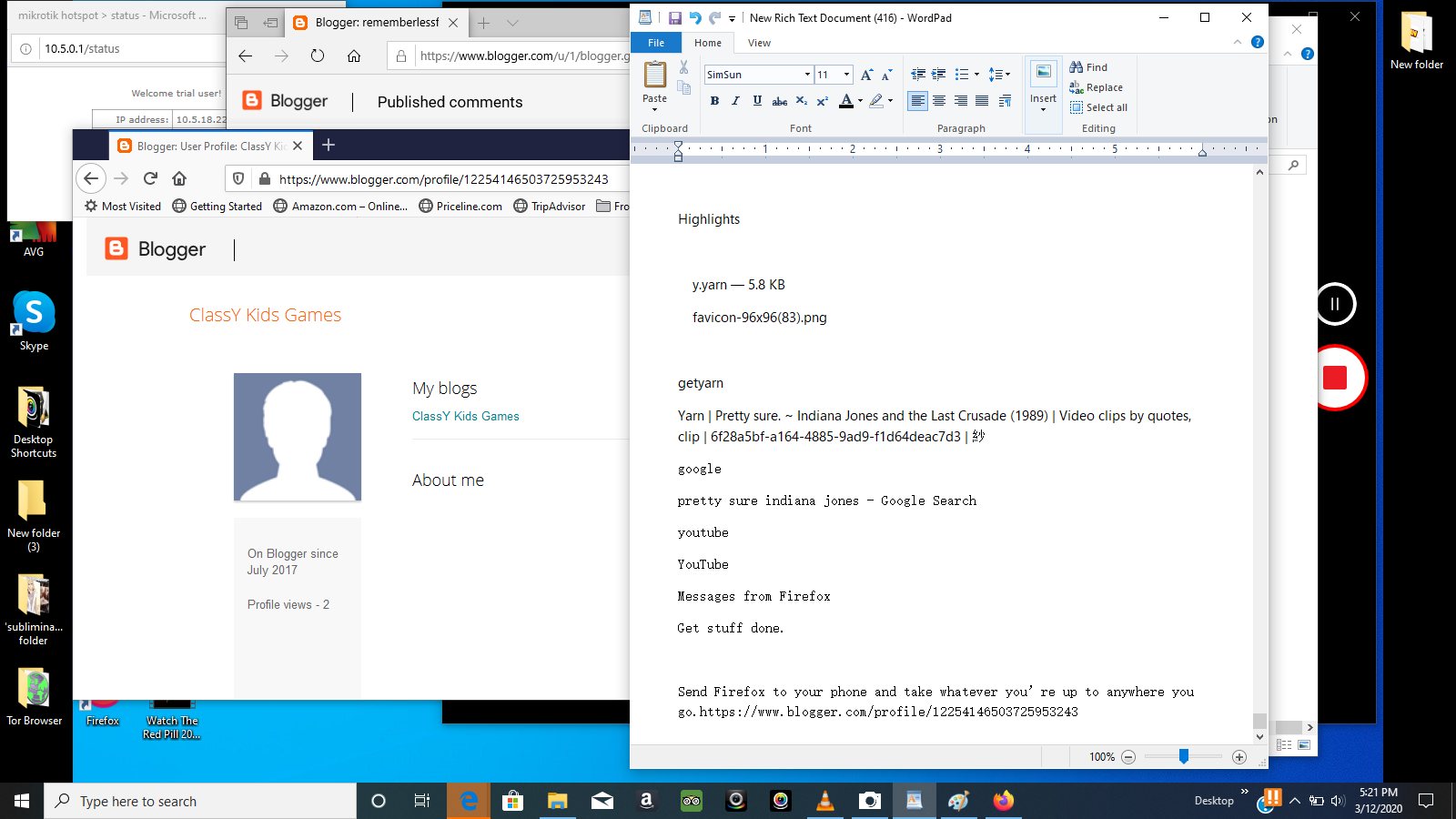Grow font size in WordPad
The width and height of the screenshot is (1456, 819).
point(866,75)
